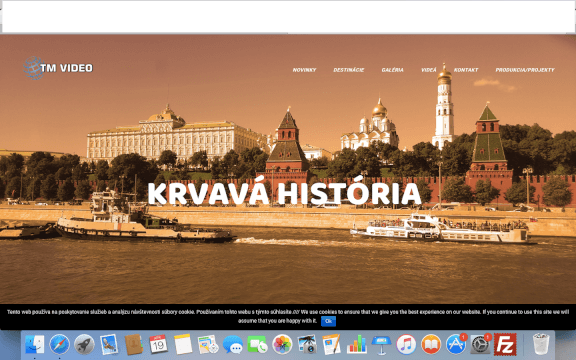Open the Trash in the Dock
576x360 pixels.
541,345
